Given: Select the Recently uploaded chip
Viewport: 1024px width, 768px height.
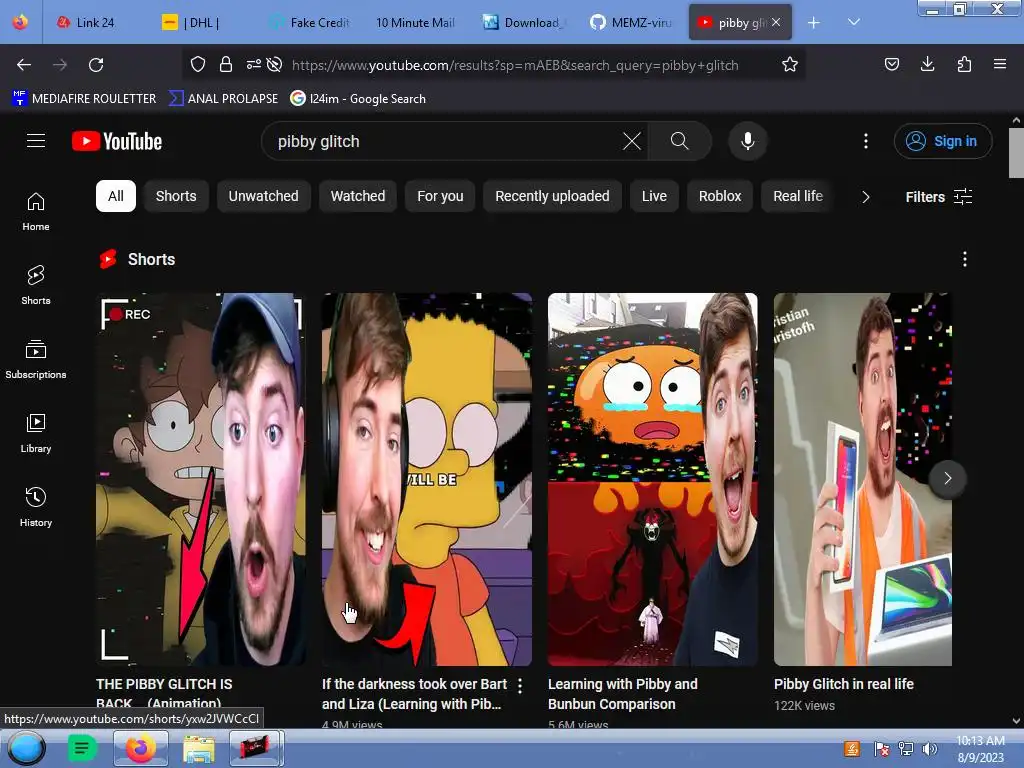Looking at the screenshot, I should click(552, 196).
